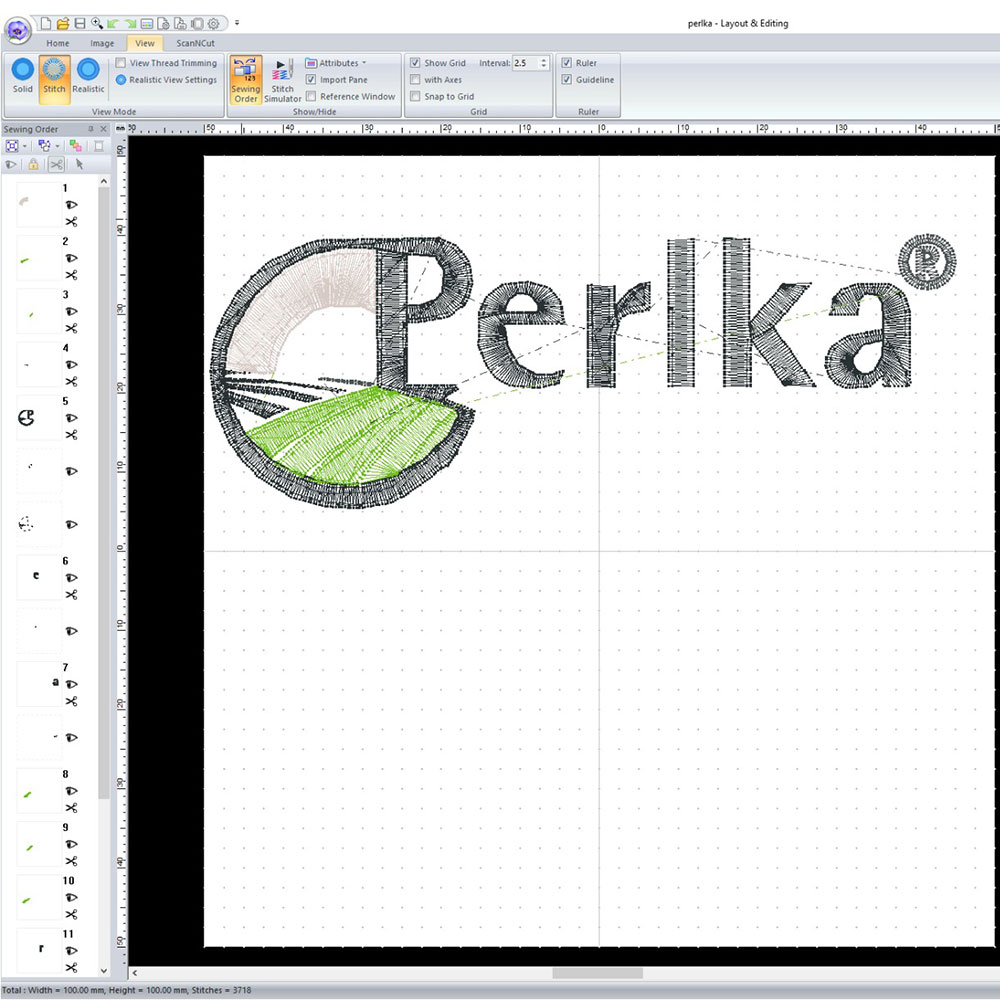Click the magnifier zoom icon in quick access toolbar
The width and height of the screenshot is (1000, 1000).
pyautogui.click(x=97, y=24)
